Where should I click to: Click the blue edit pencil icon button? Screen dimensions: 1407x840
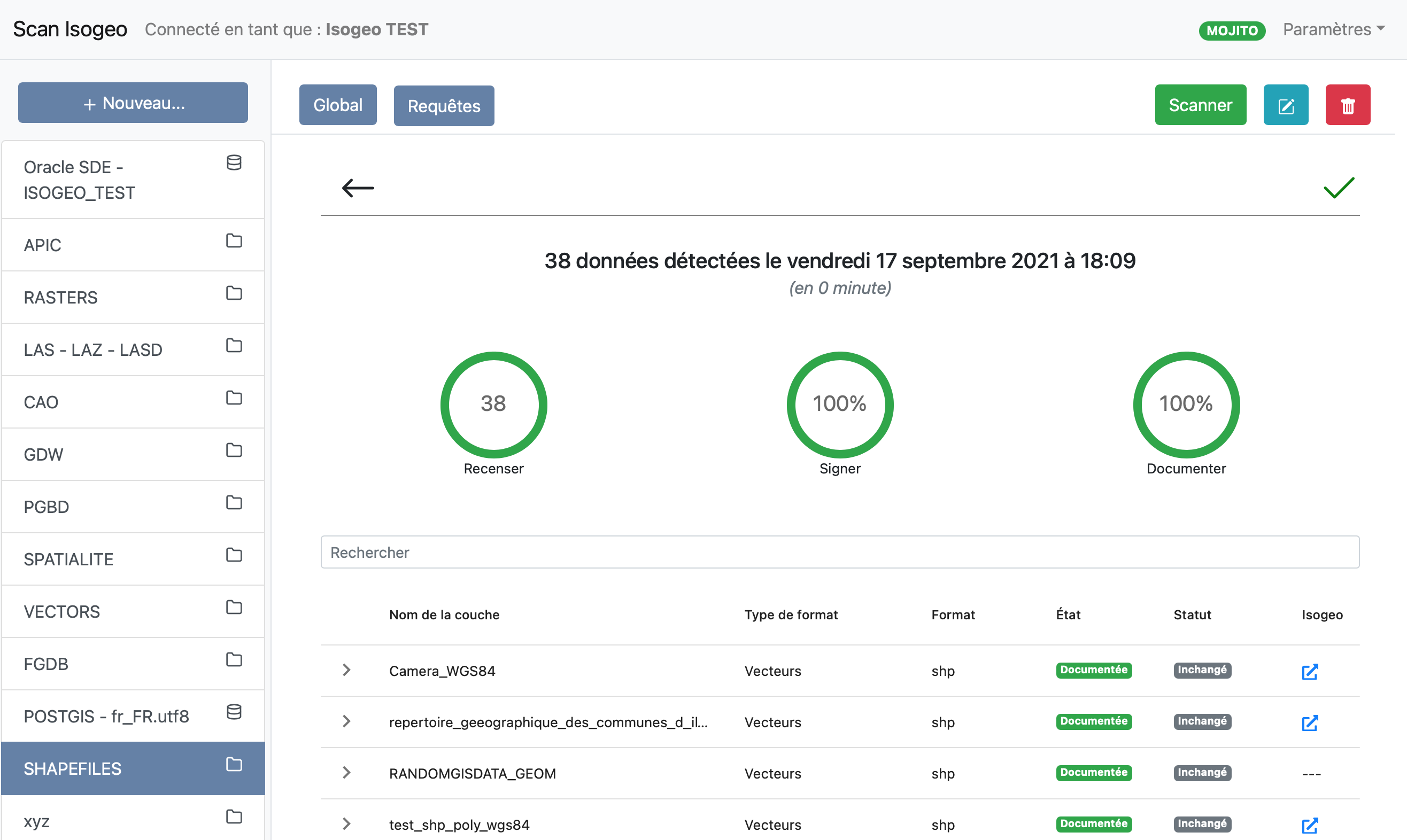pyautogui.click(x=1285, y=105)
